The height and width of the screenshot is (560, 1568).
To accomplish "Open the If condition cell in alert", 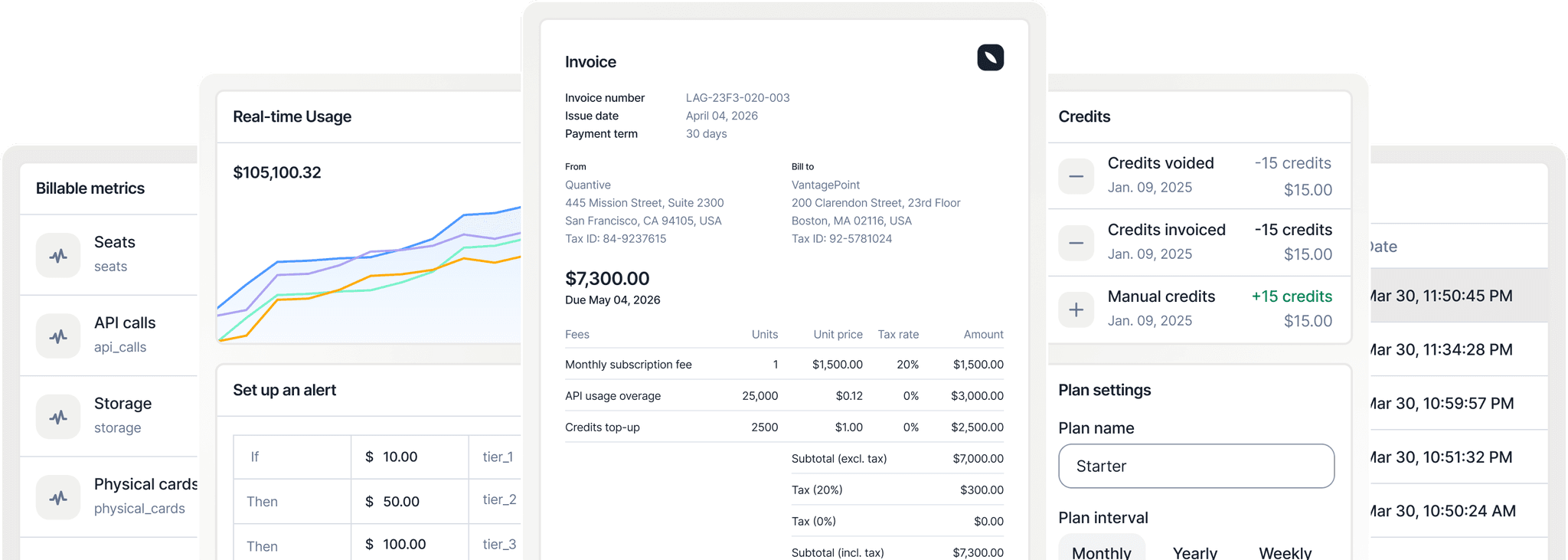I will 292,457.
